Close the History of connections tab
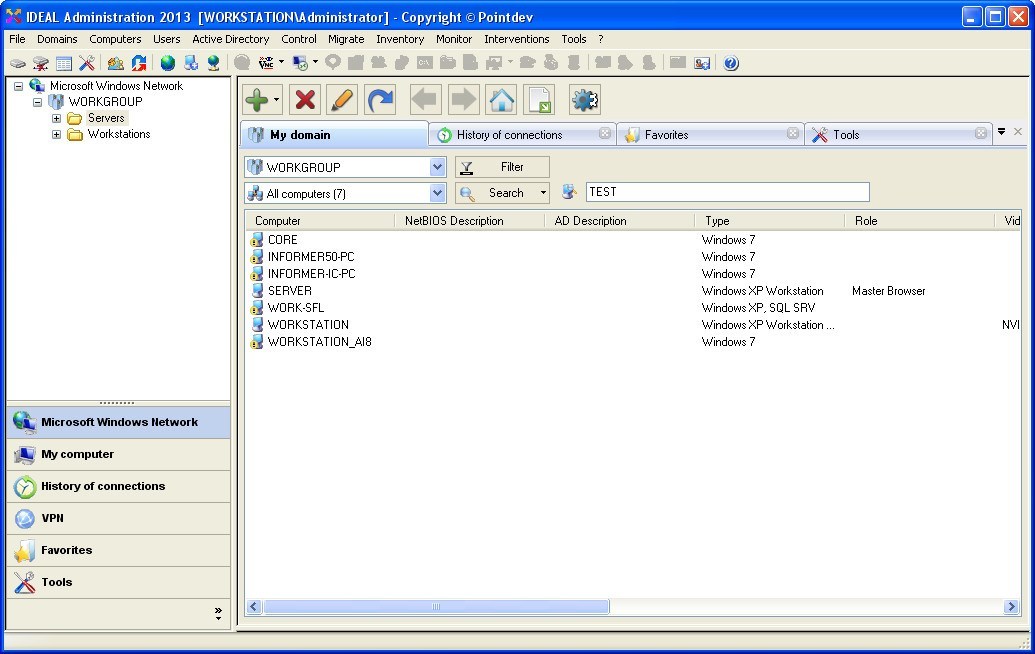This screenshot has width=1035, height=654. coord(605,133)
